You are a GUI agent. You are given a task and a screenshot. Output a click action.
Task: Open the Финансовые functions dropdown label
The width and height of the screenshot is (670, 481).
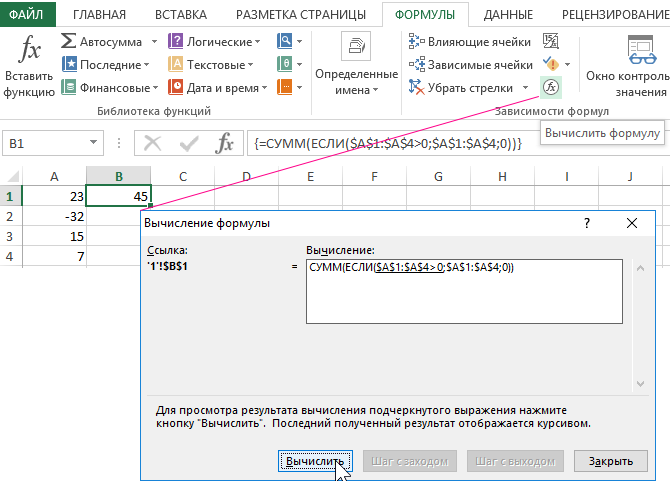(x=119, y=88)
